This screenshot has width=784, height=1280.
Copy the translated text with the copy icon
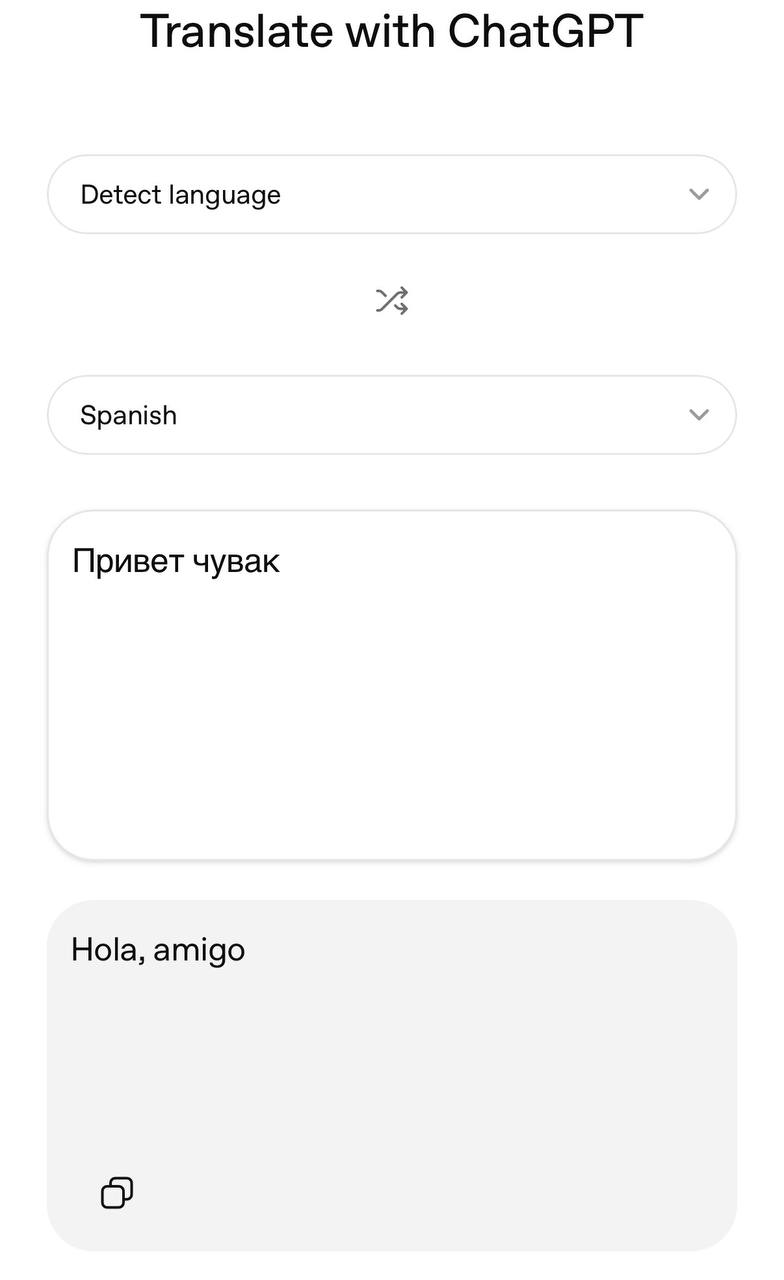pos(117,1192)
